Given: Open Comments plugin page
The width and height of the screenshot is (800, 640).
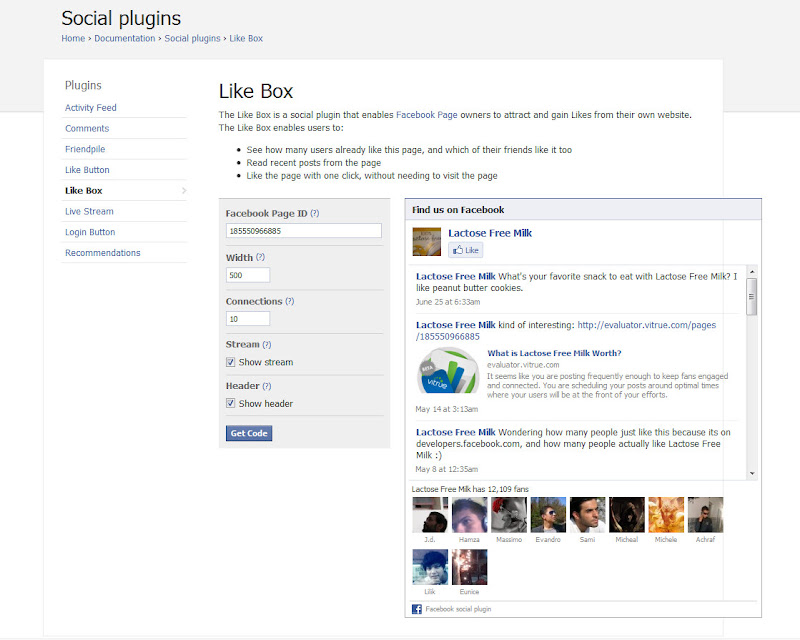Looking at the screenshot, I should pyautogui.click(x=87, y=129).
